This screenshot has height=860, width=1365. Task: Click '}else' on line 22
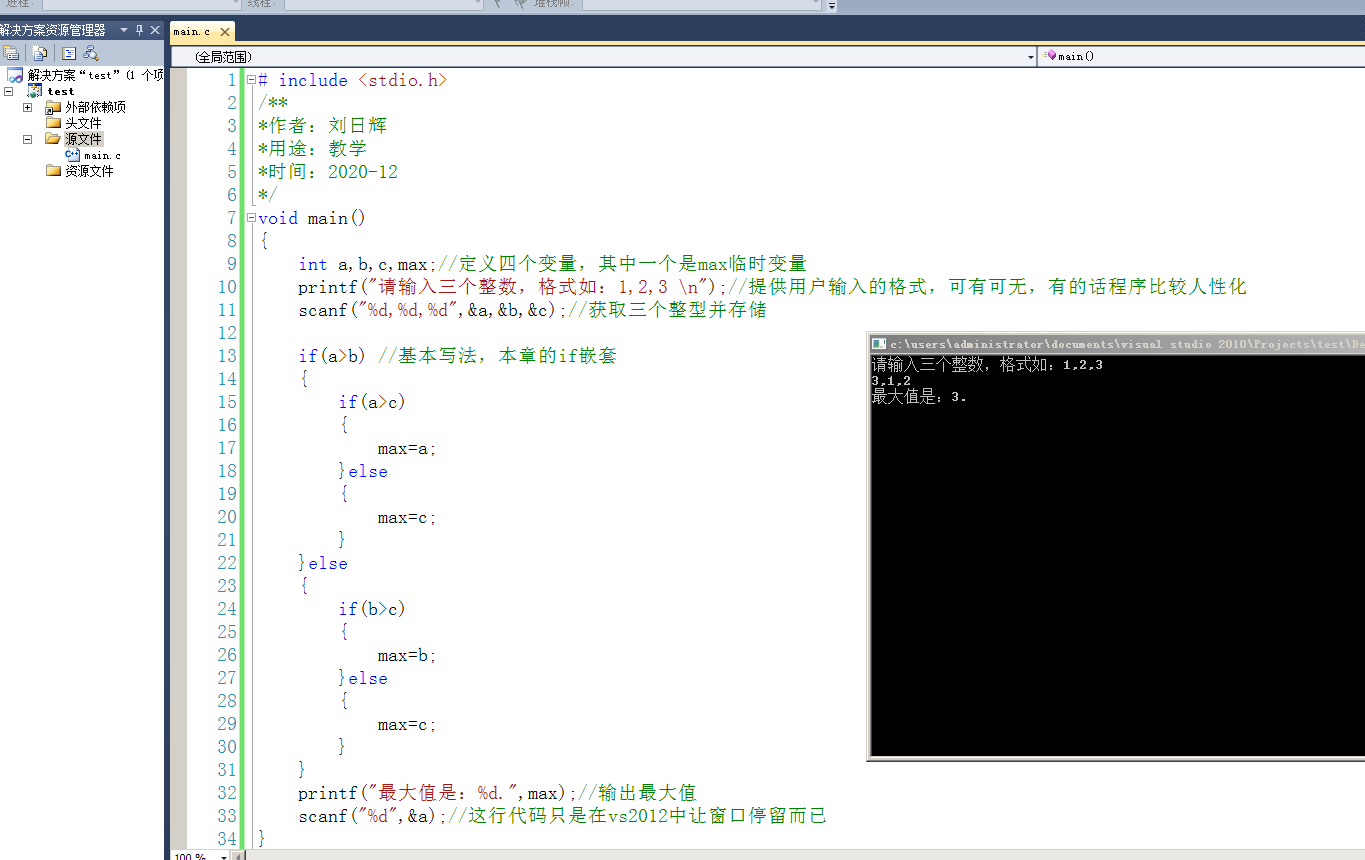point(323,563)
